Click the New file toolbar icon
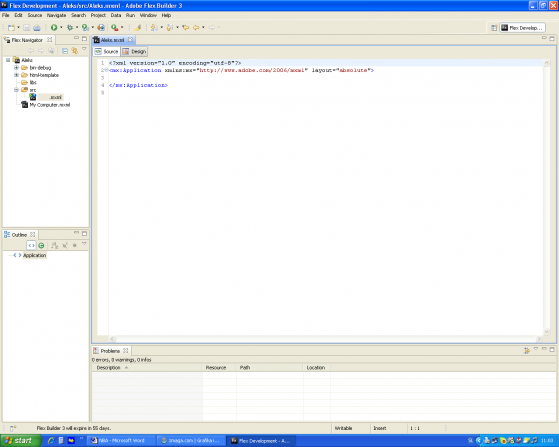 [11, 27]
